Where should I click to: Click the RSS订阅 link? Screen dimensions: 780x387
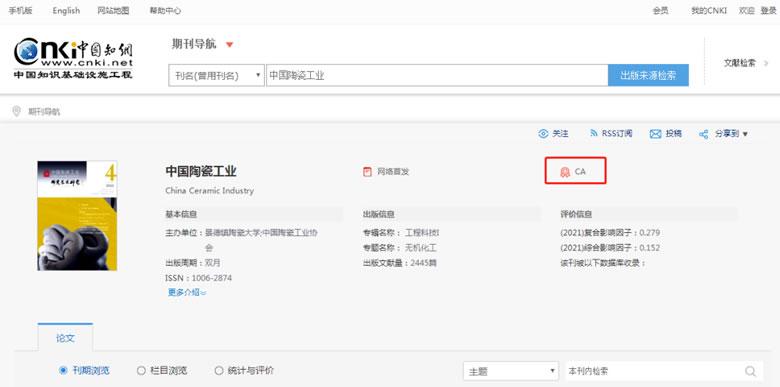(x=617, y=134)
